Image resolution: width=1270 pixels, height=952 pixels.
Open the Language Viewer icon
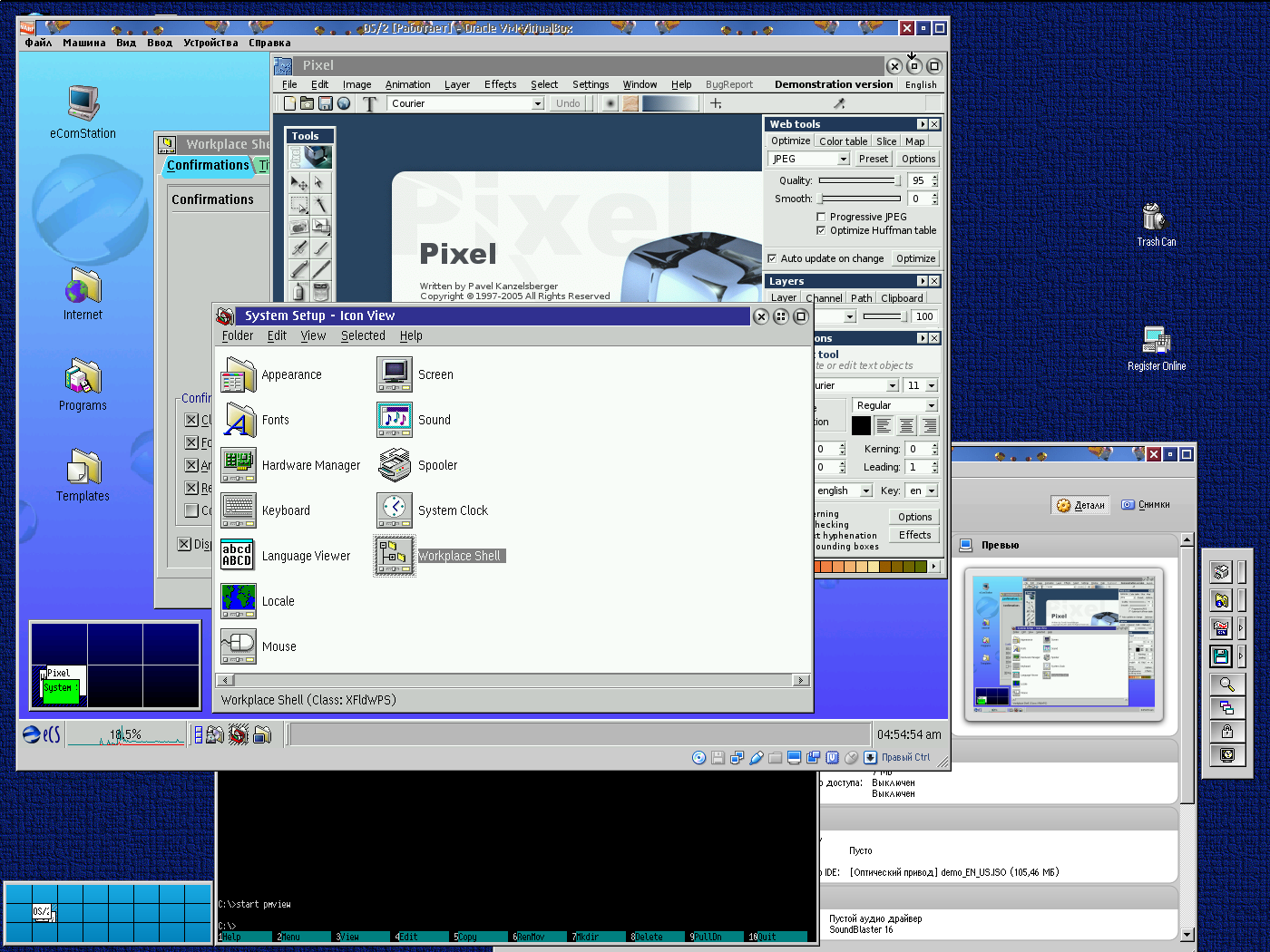pyautogui.click(x=239, y=556)
